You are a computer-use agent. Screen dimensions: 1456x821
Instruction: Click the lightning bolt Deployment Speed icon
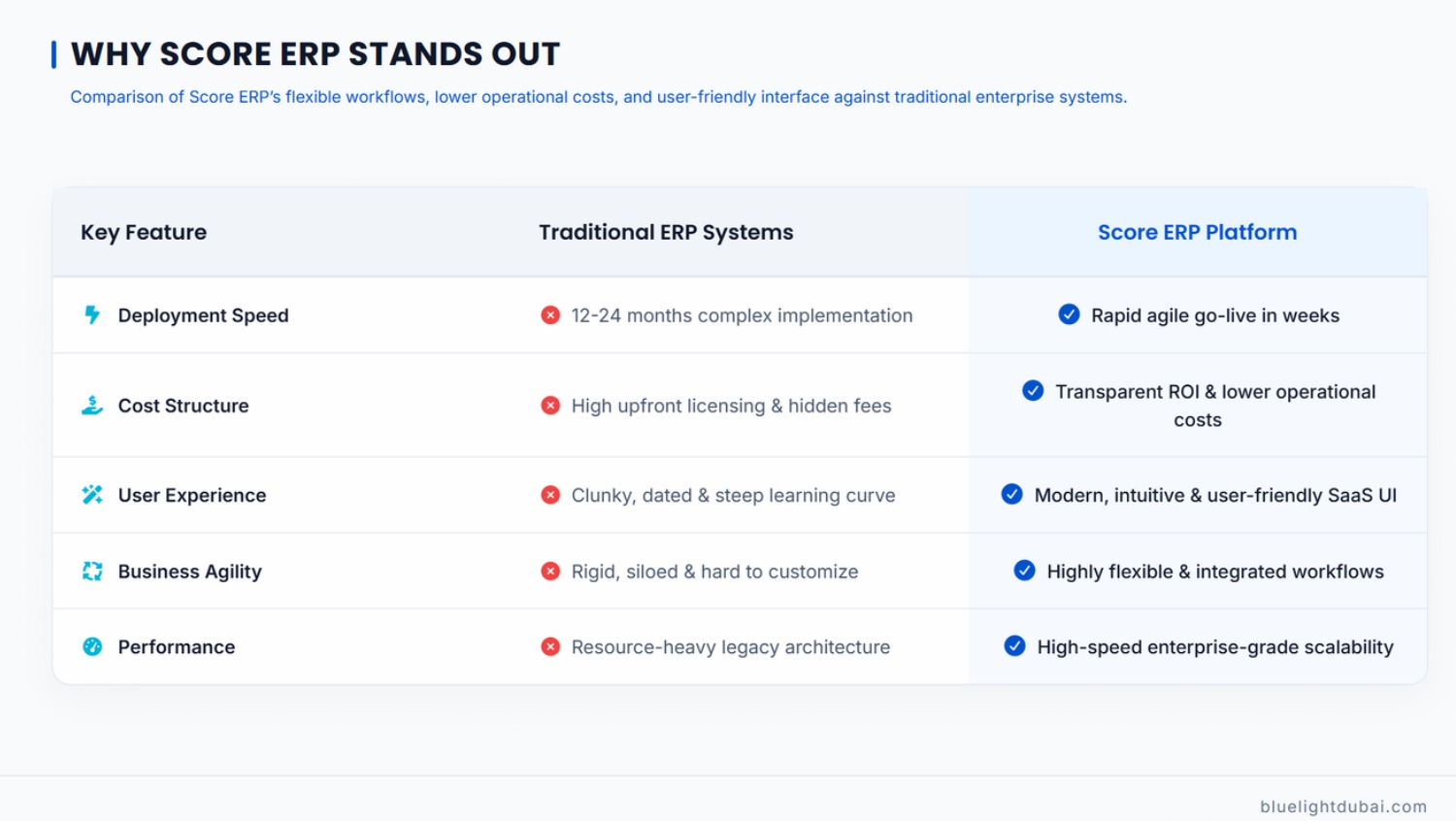pos(92,314)
